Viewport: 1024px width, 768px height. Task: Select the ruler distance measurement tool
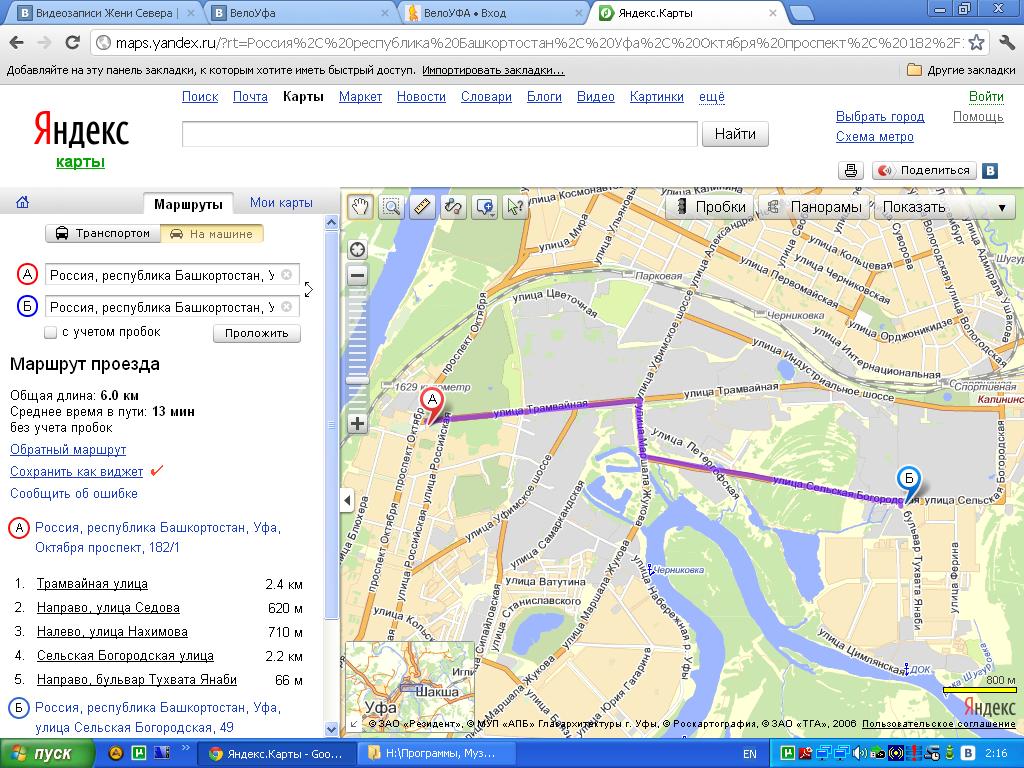point(423,207)
